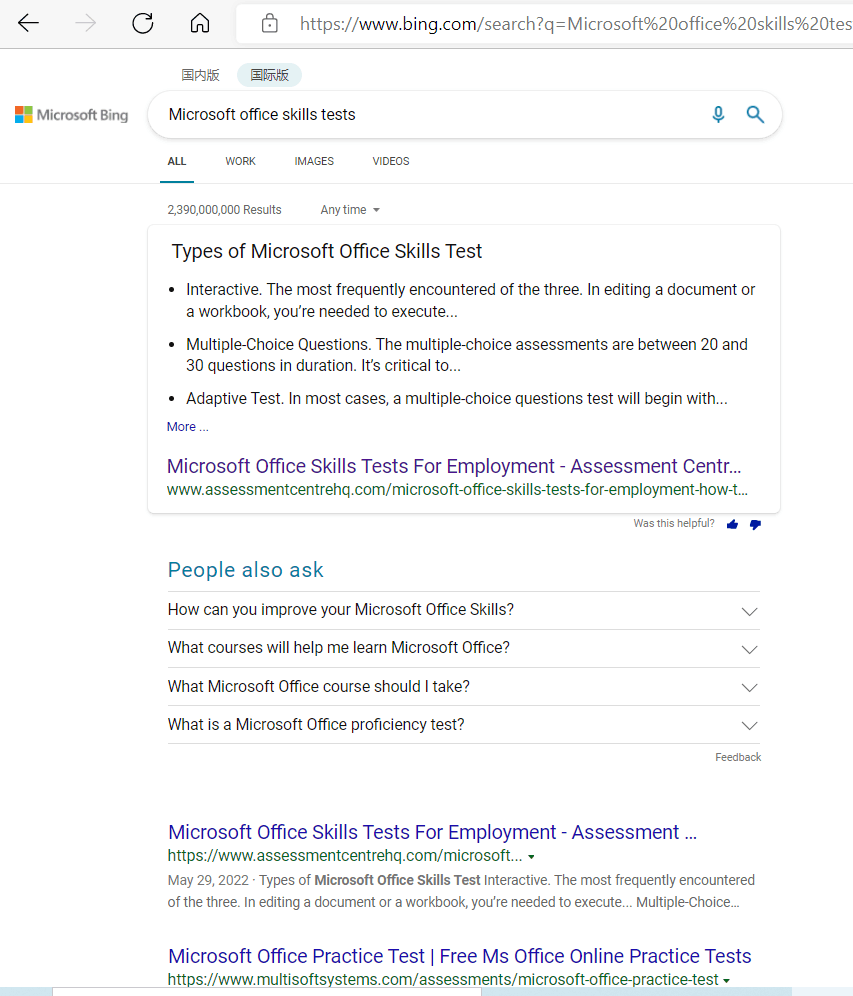853x996 pixels.
Task: Open Microsoft Office Practice Test result link
Action: 459,956
